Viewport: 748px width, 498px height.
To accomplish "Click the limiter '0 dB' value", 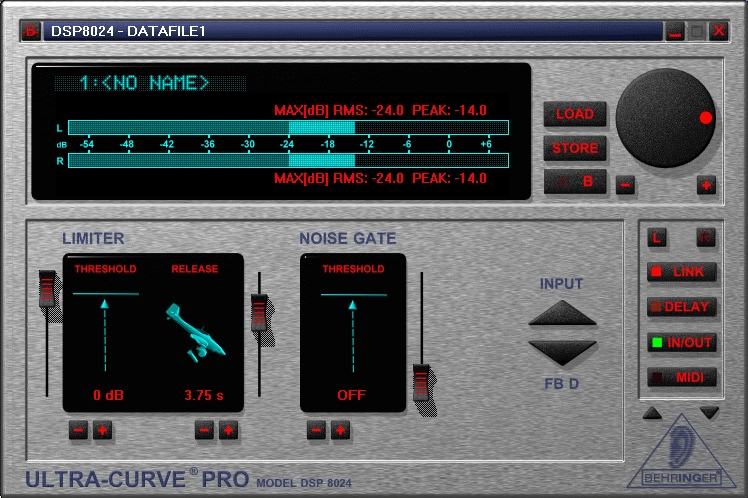I will pyautogui.click(x=108, y=395).
